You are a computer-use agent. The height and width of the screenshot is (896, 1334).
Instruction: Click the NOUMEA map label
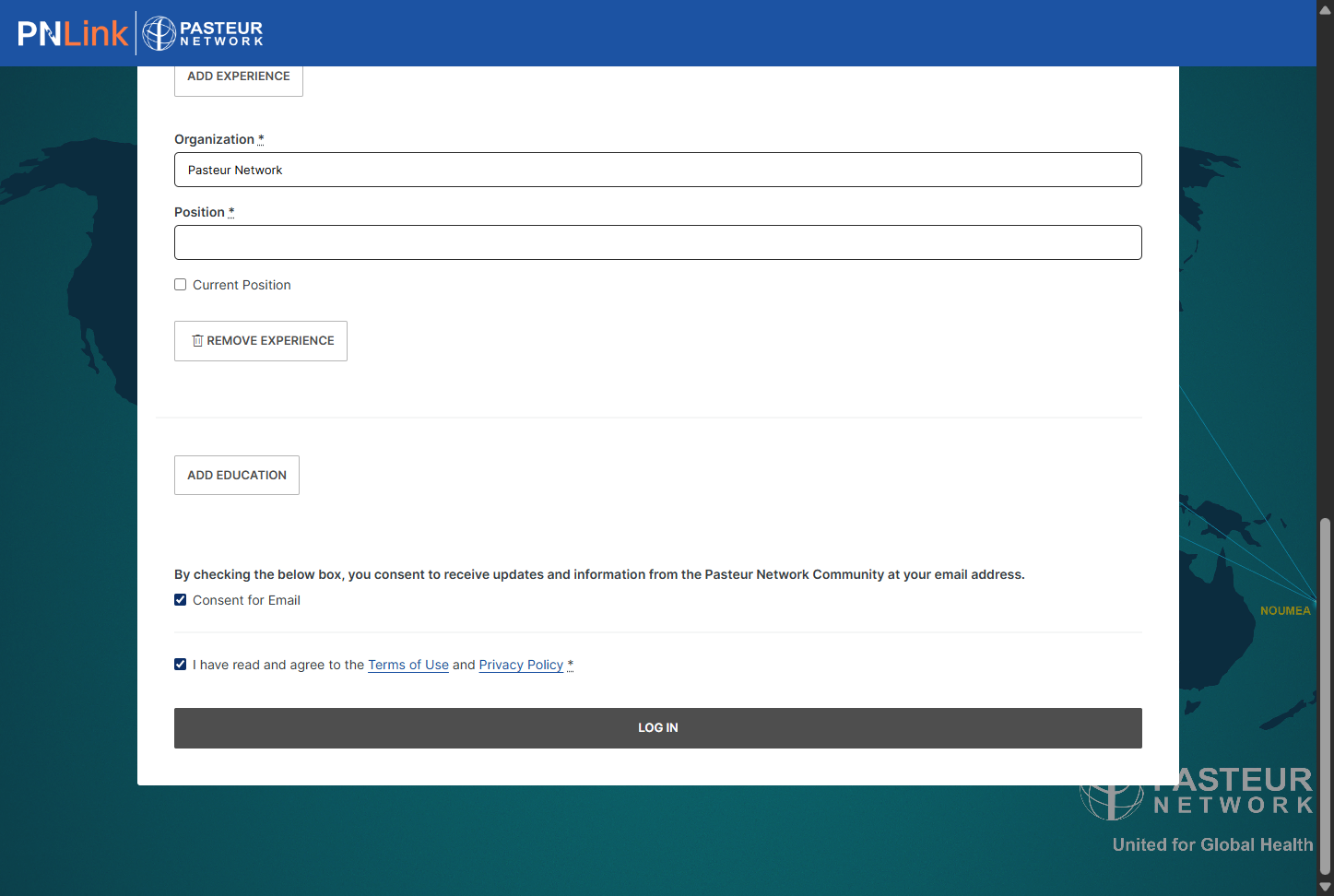click(x=1285, y=611)
